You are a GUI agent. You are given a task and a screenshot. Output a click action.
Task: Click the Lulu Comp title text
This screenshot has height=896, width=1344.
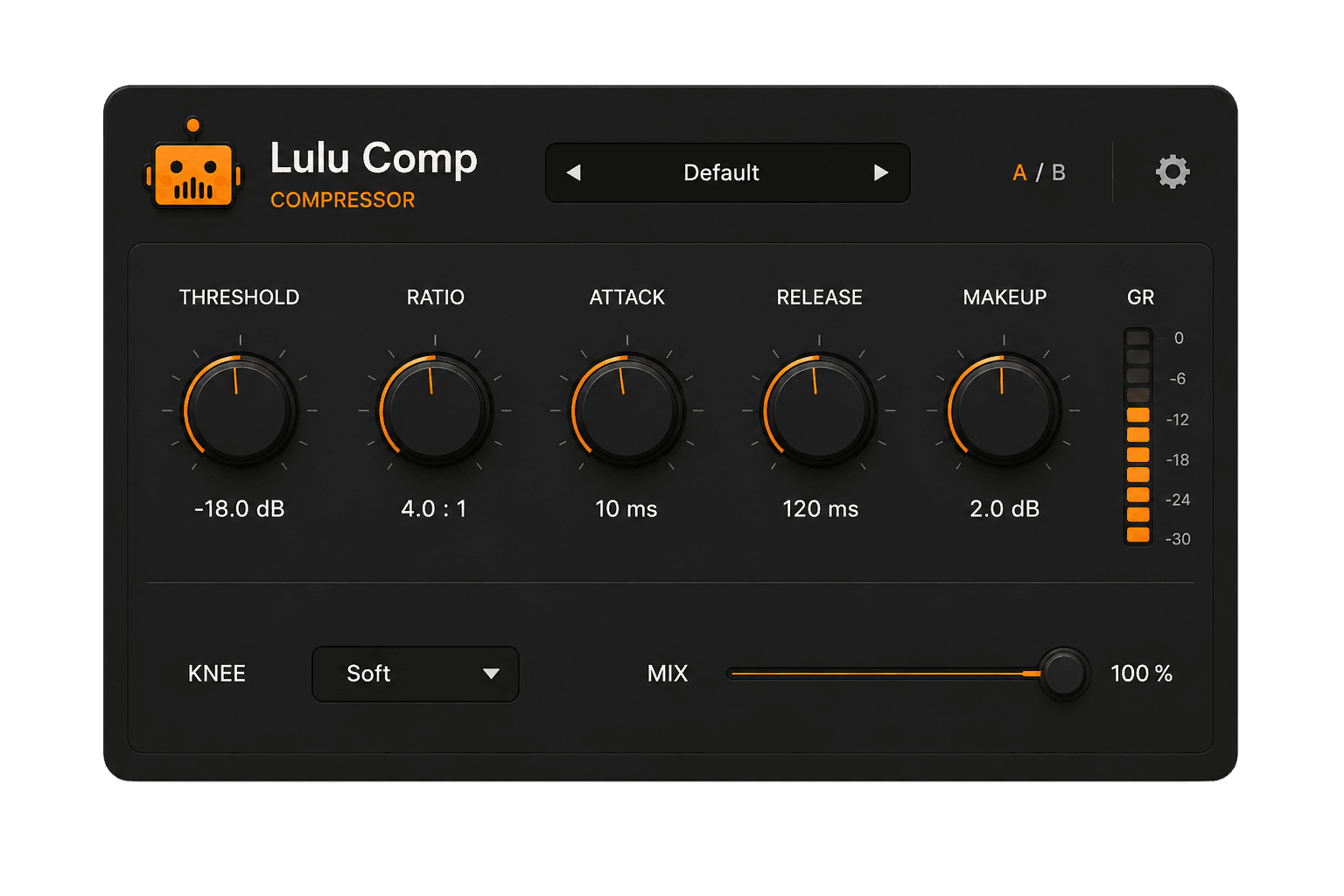click(x=374, y=160)
